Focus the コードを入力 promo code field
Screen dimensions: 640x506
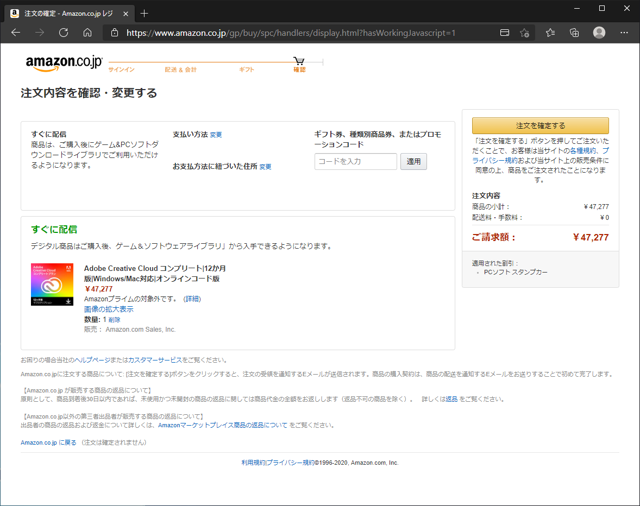(356, 162)
